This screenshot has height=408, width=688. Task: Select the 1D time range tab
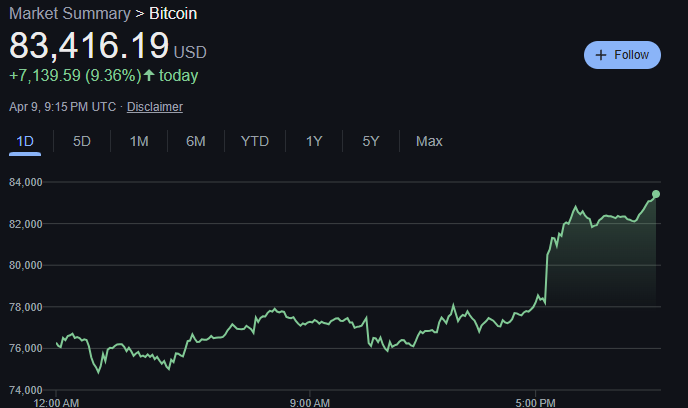[x=25, y=142]
